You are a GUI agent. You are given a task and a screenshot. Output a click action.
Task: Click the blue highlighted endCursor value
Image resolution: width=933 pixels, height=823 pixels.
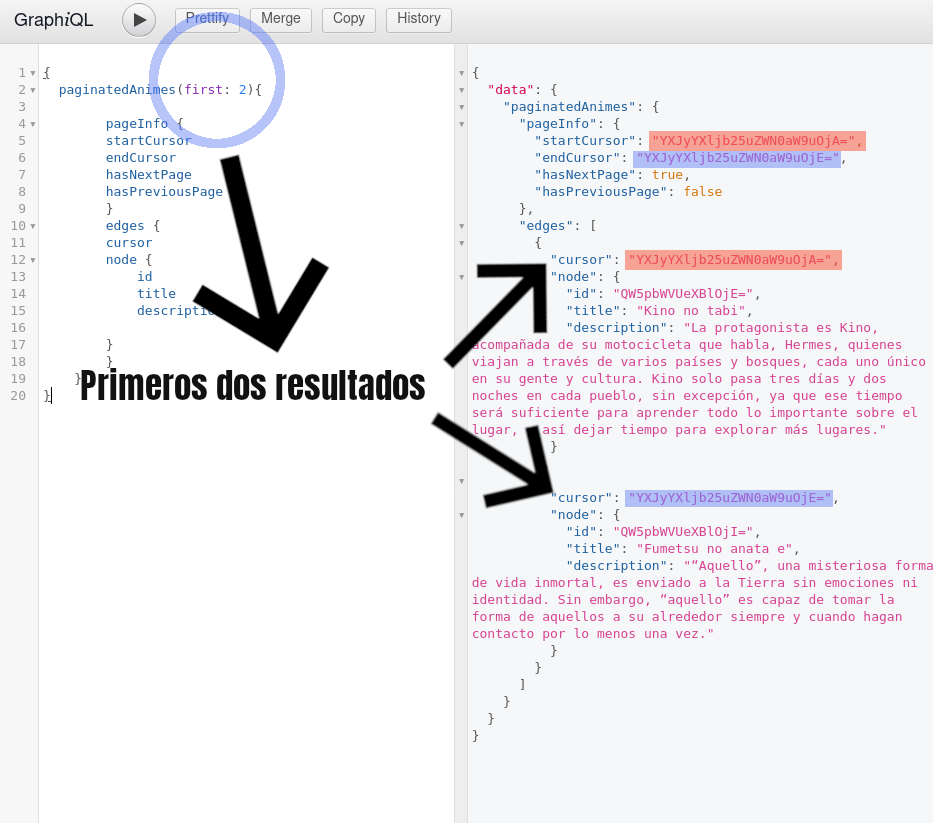[x=736, y=158]
